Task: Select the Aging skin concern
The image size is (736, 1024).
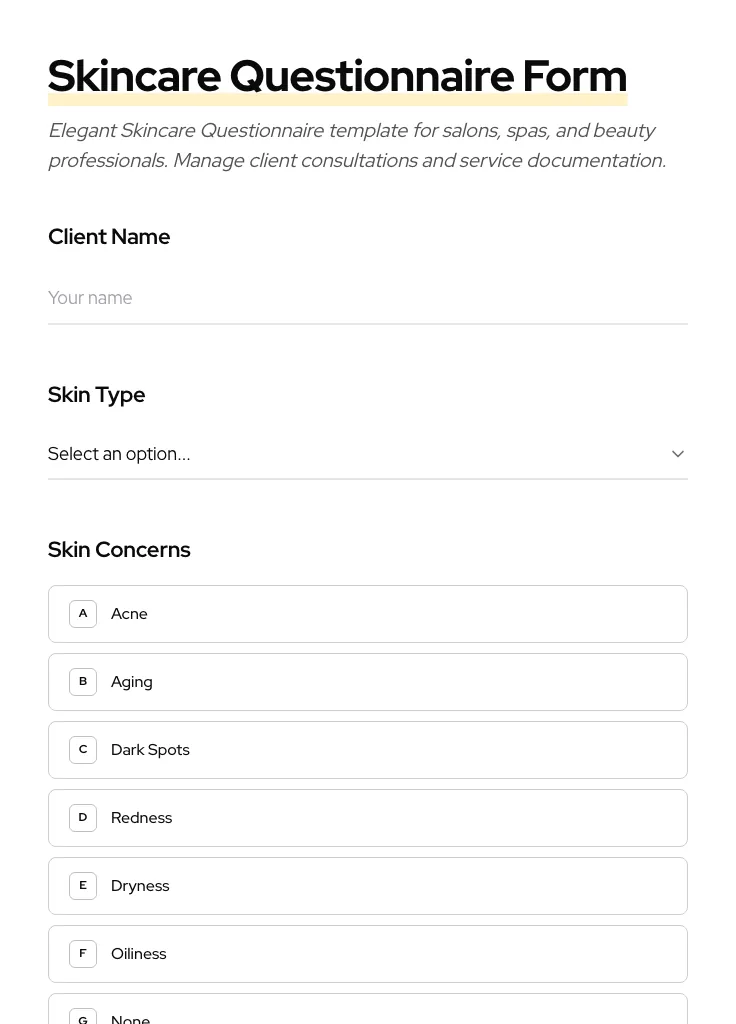Action: click(368, 682)
